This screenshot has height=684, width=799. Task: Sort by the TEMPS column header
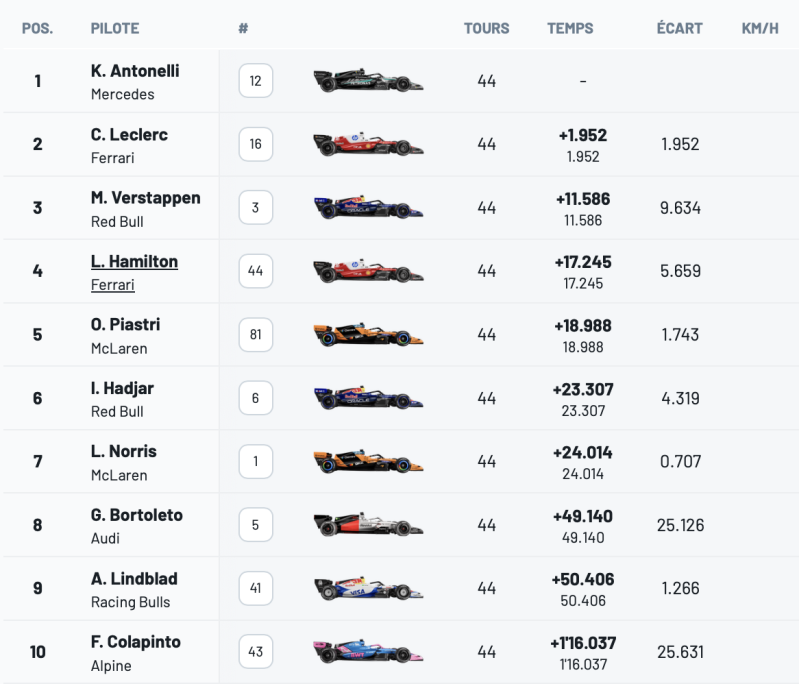[570, 28]
